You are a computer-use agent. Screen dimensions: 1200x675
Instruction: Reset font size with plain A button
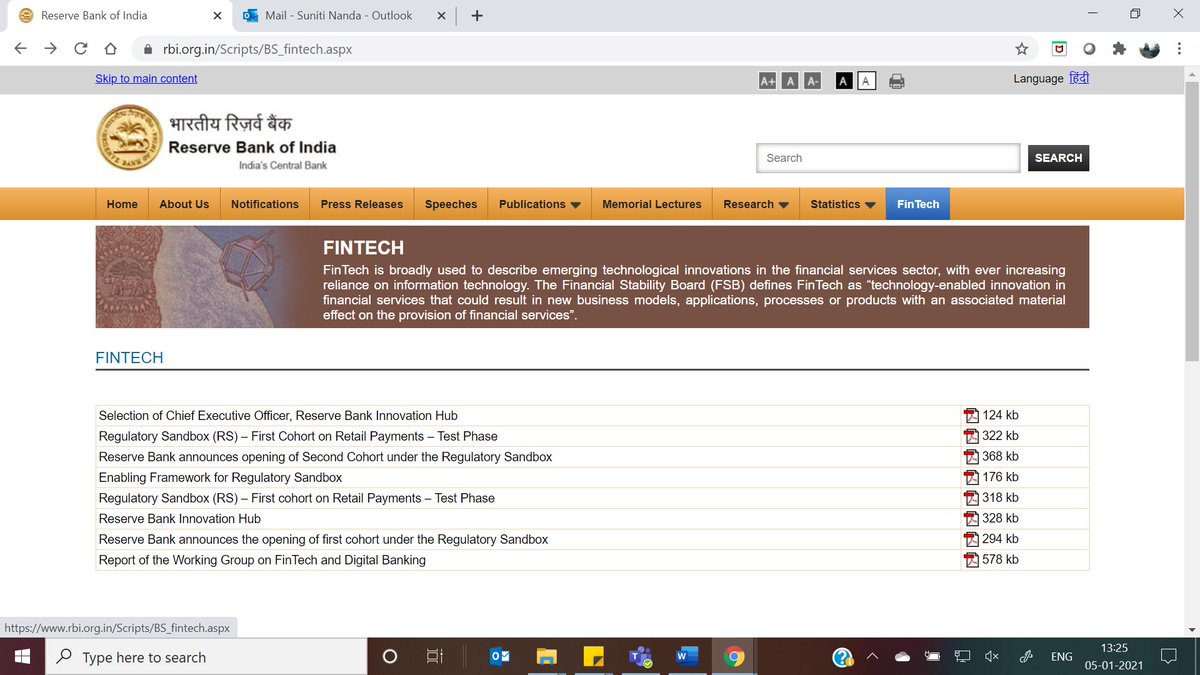(x=790, y=81)
